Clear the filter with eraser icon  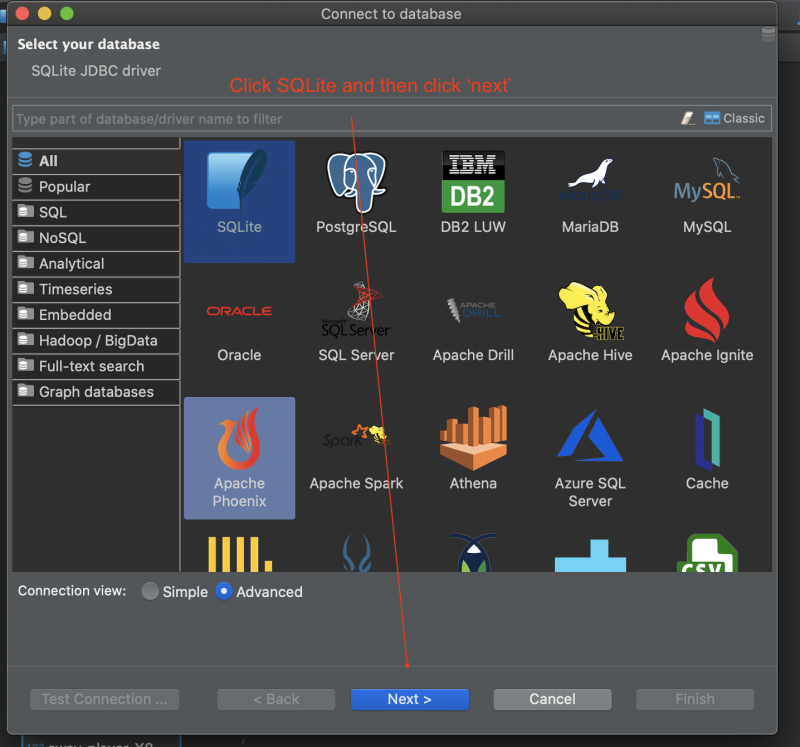(687, 118)
